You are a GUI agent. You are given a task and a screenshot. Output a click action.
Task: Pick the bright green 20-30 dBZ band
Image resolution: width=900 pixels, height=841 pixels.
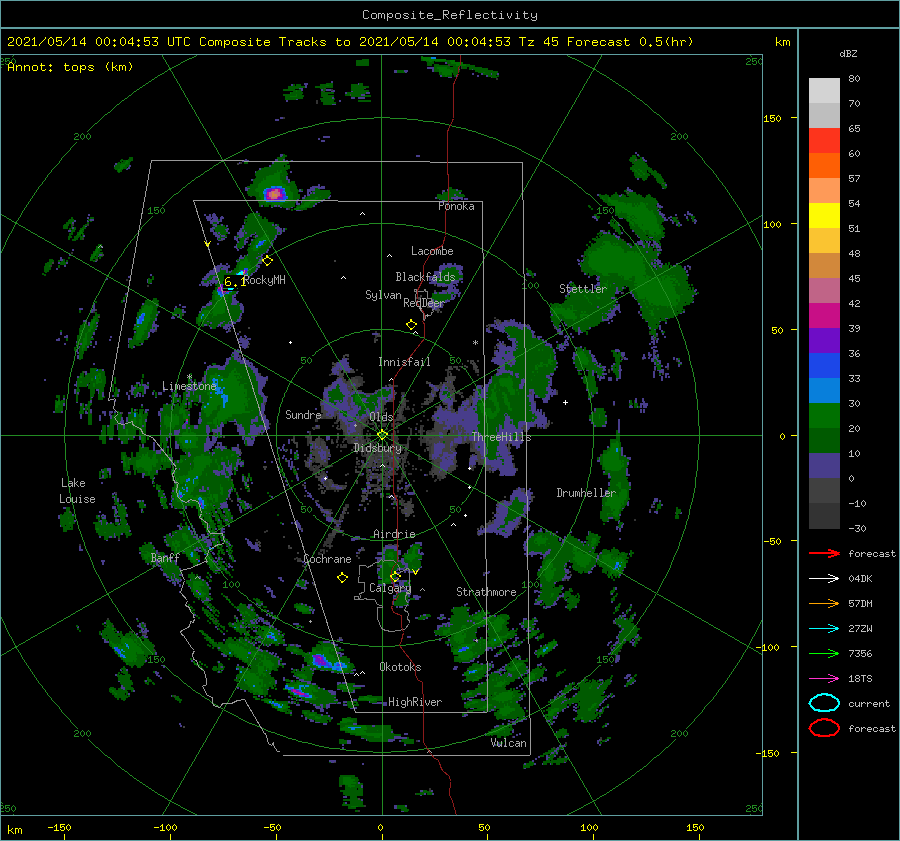coord(824,416)
